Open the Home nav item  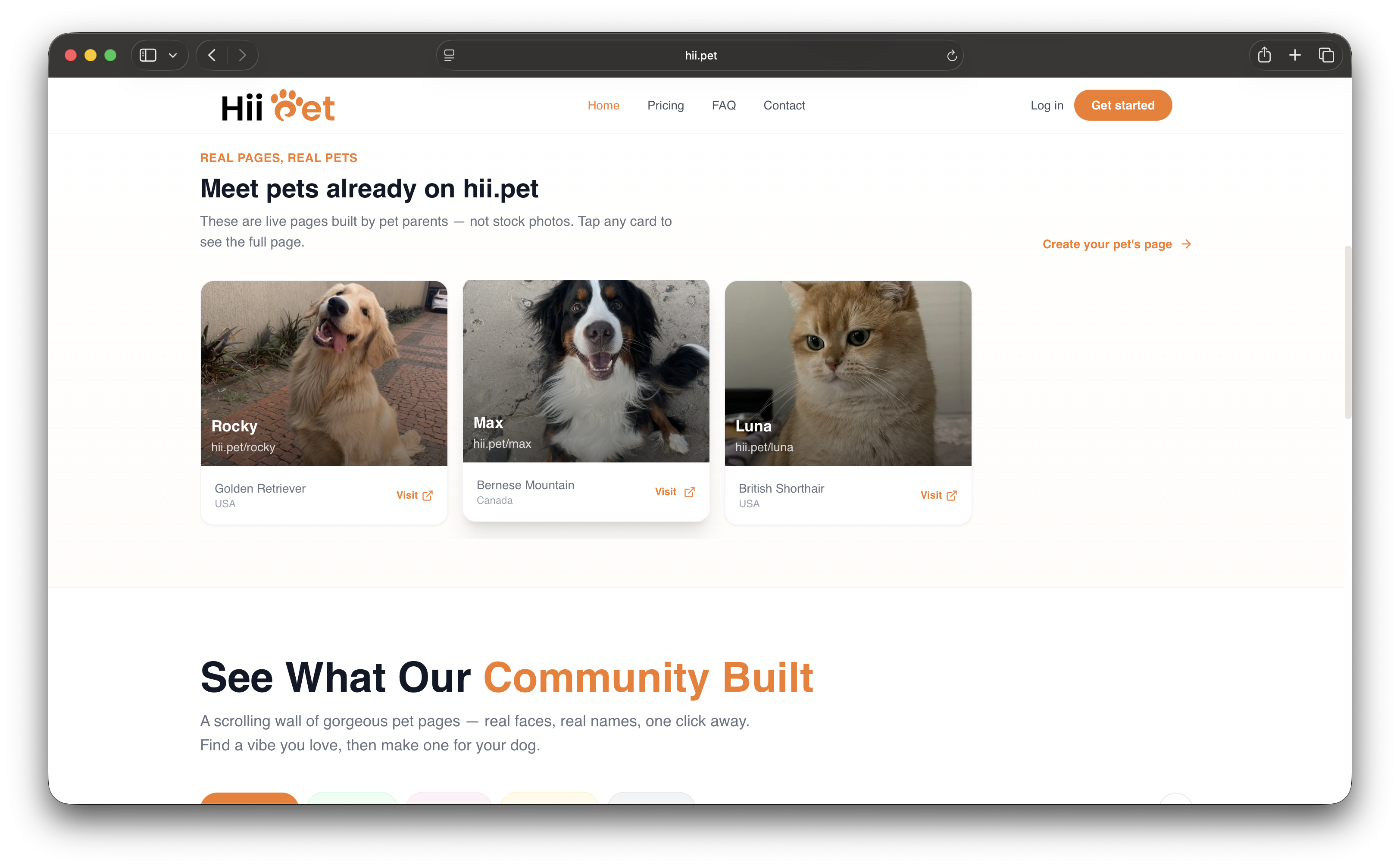click(603, 105)
